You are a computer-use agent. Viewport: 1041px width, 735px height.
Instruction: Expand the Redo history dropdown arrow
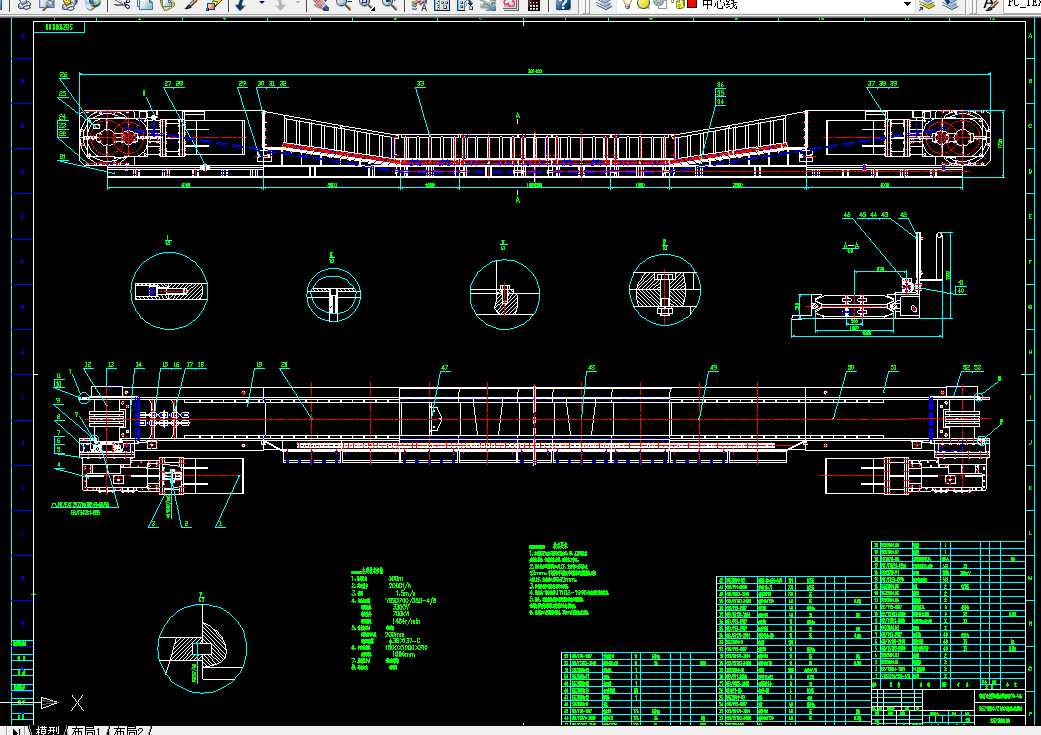tap(297, 4)
